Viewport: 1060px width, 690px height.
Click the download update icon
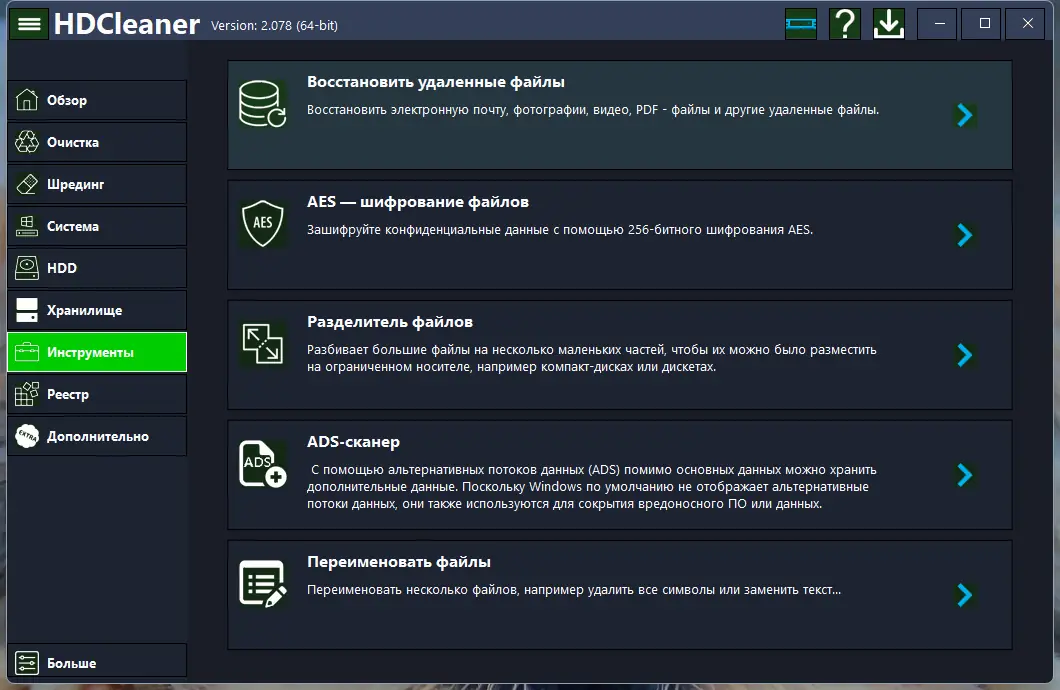coord(888,24)
